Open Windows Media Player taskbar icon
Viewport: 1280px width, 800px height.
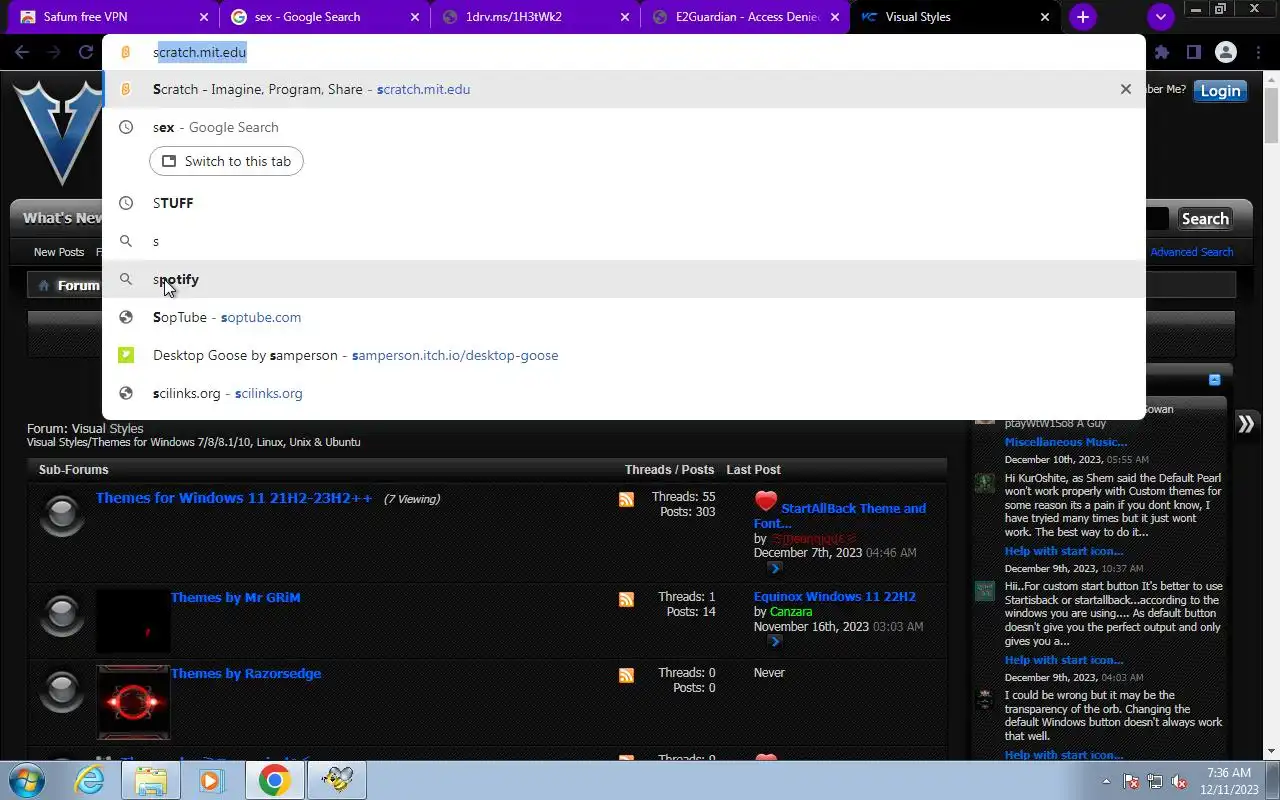[211, 780]
